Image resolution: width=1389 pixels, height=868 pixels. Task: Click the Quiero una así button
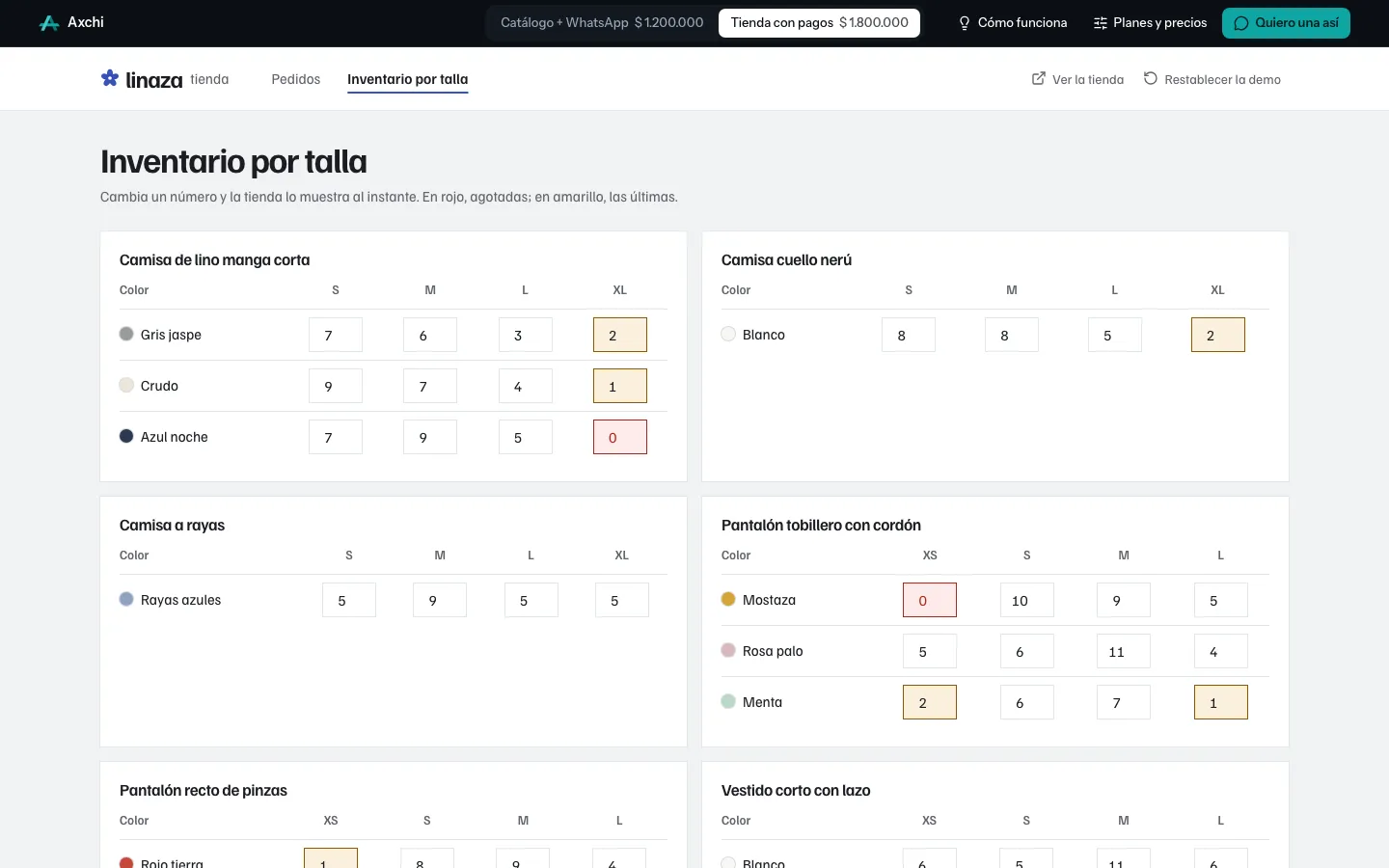(1286, 23)
